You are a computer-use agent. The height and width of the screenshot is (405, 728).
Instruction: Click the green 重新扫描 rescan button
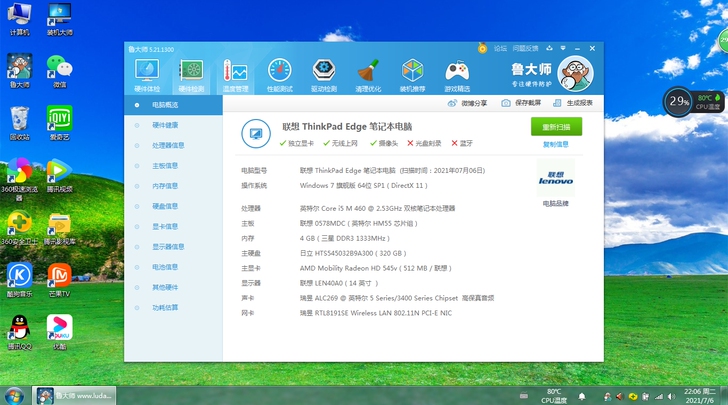556,126
